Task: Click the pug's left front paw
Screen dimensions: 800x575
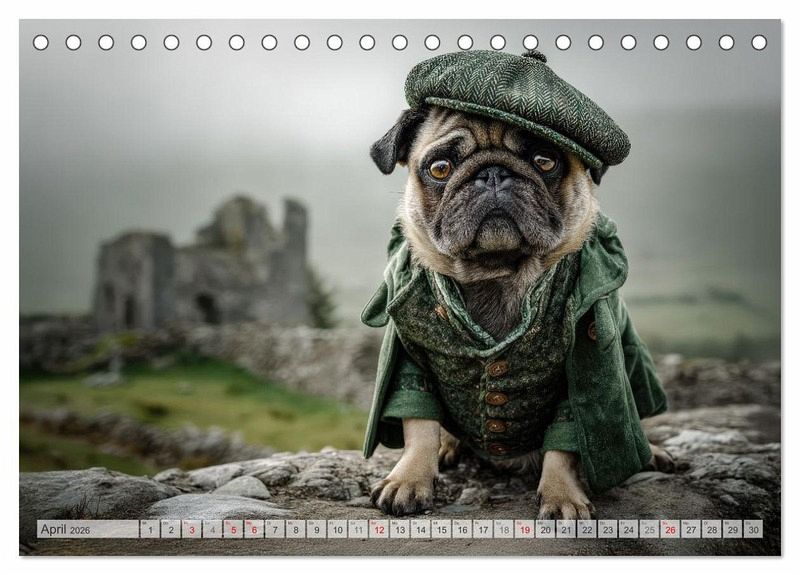Action: click(x=405, y=490)
